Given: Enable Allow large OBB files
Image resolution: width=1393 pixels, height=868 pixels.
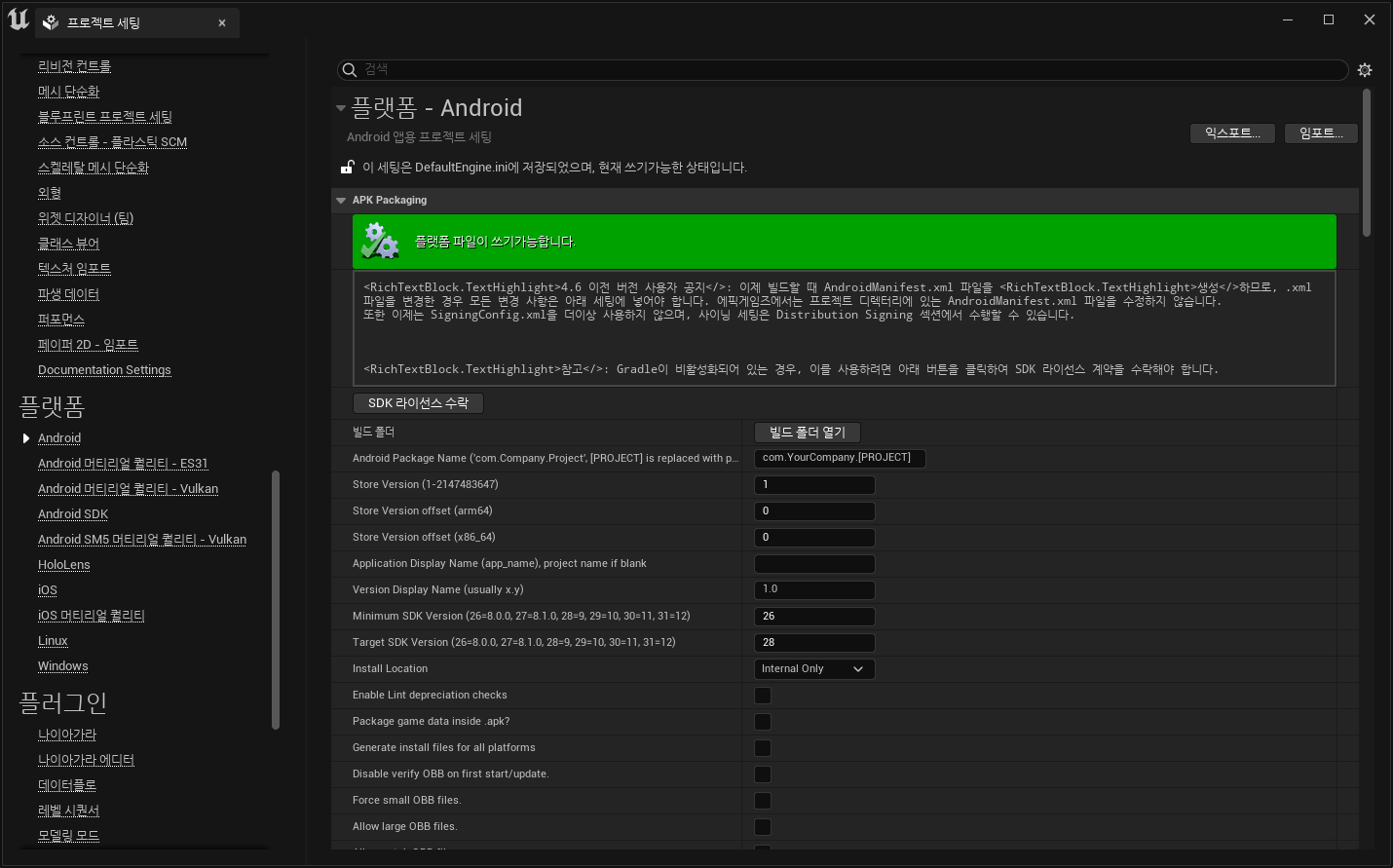Looking at the screenshot, I should pyautogui.click(x=763, y=827).
